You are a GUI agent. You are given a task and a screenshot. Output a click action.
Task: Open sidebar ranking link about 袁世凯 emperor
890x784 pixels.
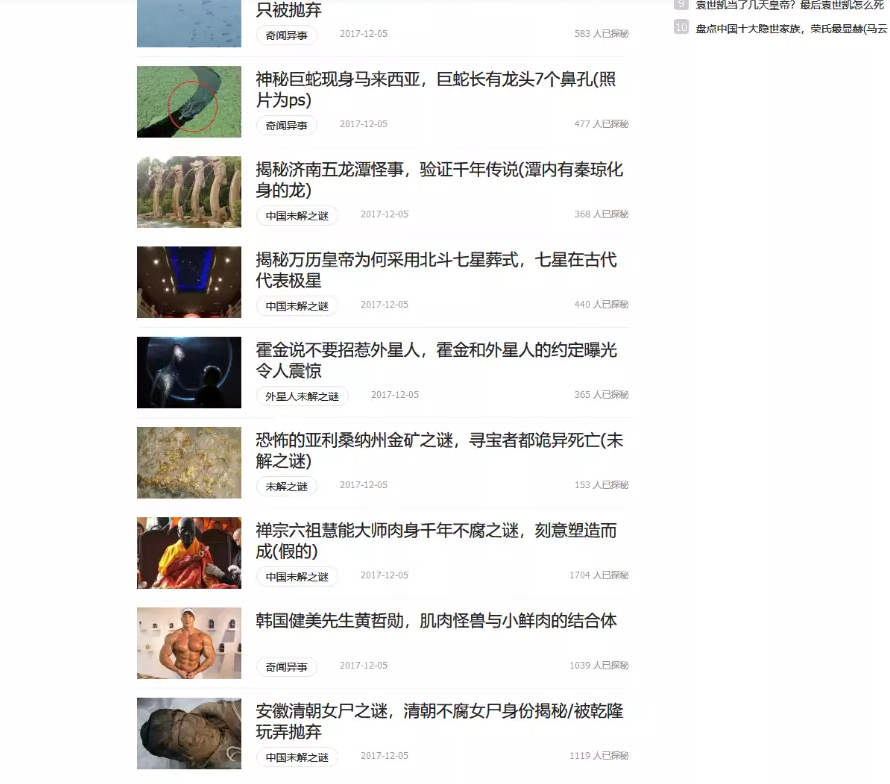pyautogui.click(x=790, y=5)
